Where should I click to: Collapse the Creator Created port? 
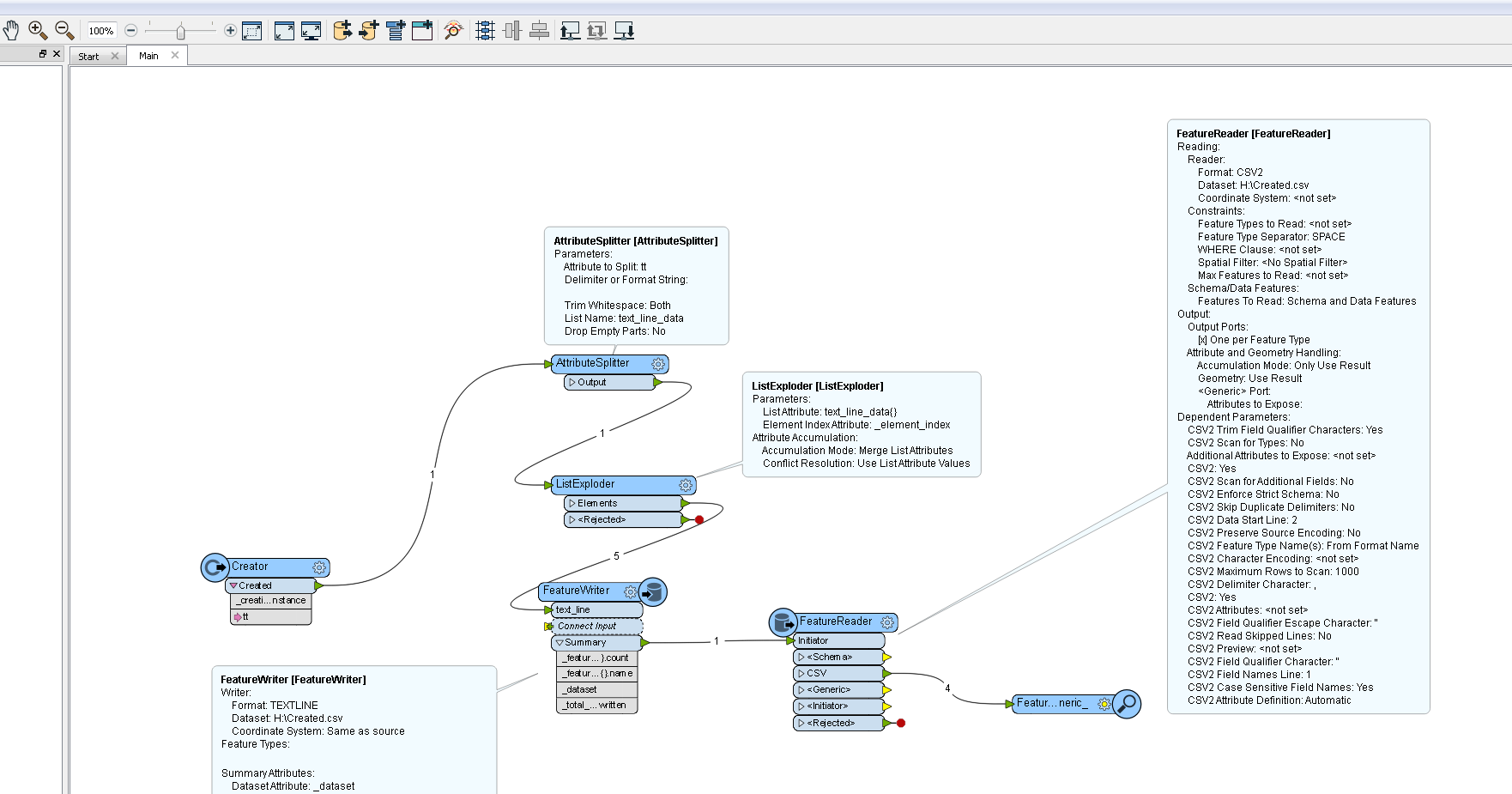pyautogui.click(x=233, y=585)
